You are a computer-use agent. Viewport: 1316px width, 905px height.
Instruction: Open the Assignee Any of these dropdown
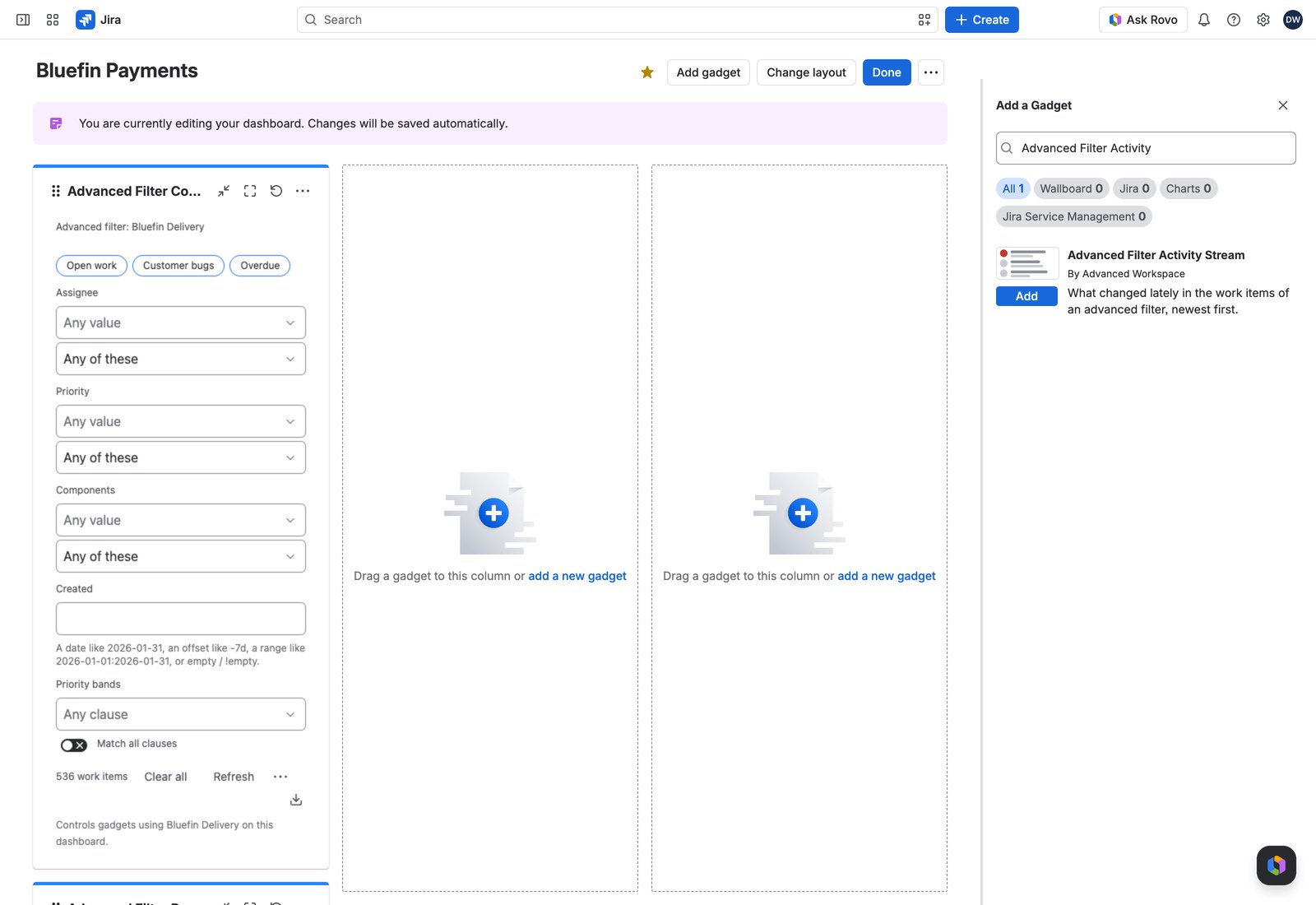(x=181, y=359)
